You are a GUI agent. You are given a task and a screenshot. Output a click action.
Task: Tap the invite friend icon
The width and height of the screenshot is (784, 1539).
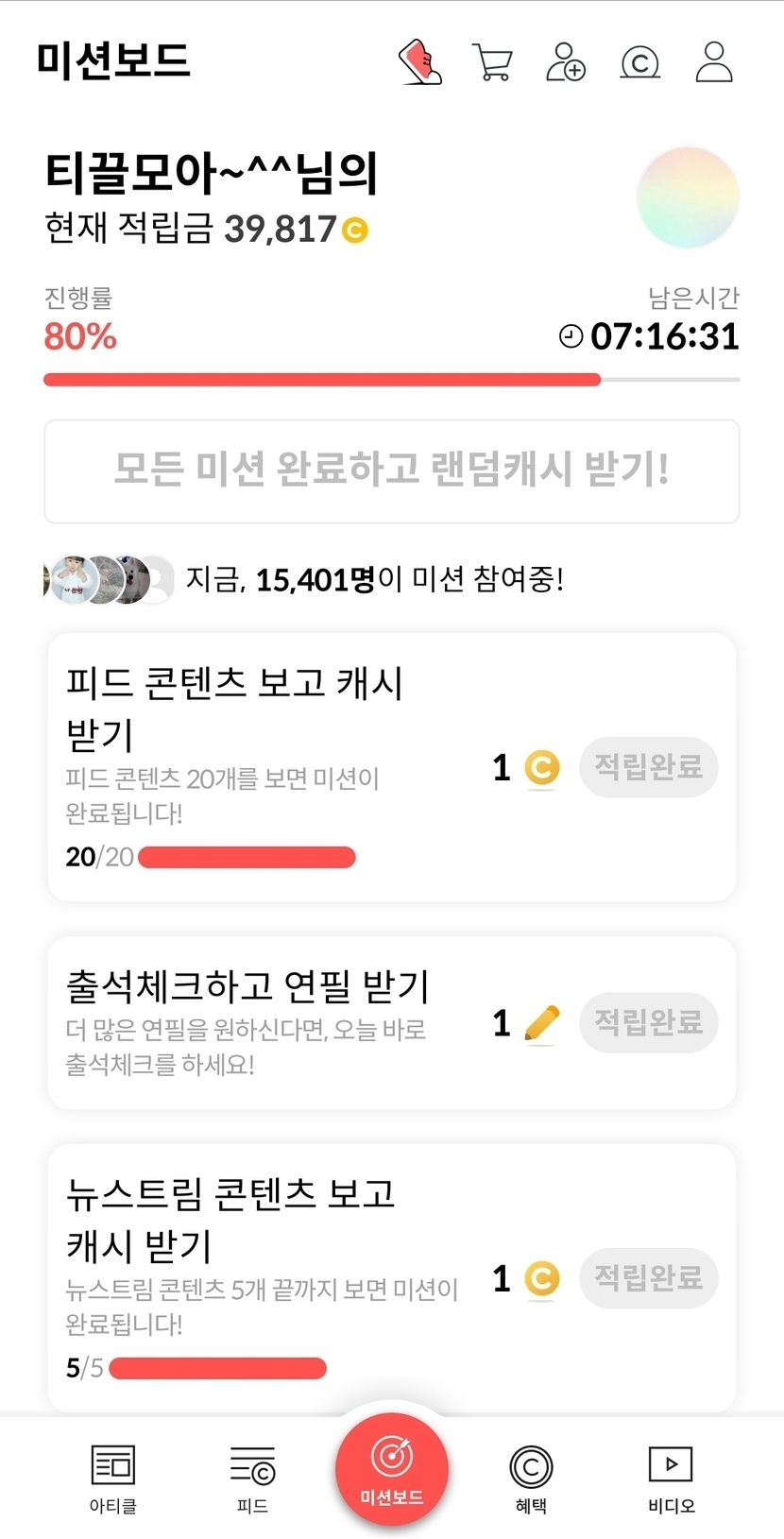coord(566,62)
